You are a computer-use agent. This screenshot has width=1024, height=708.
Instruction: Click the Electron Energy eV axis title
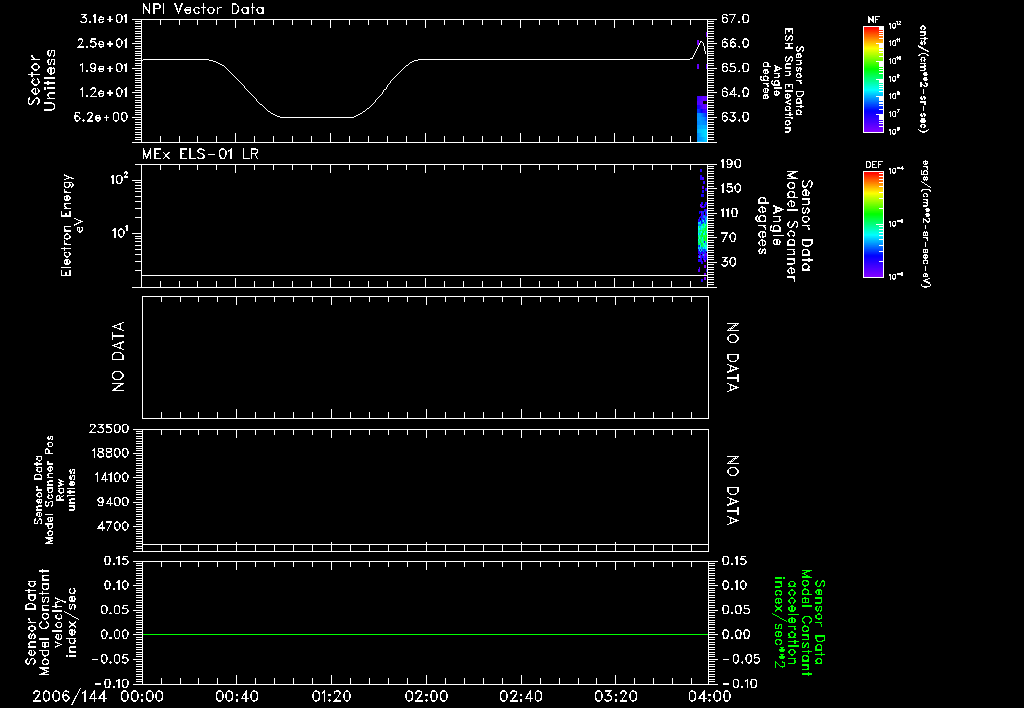[x=72, y=225]
